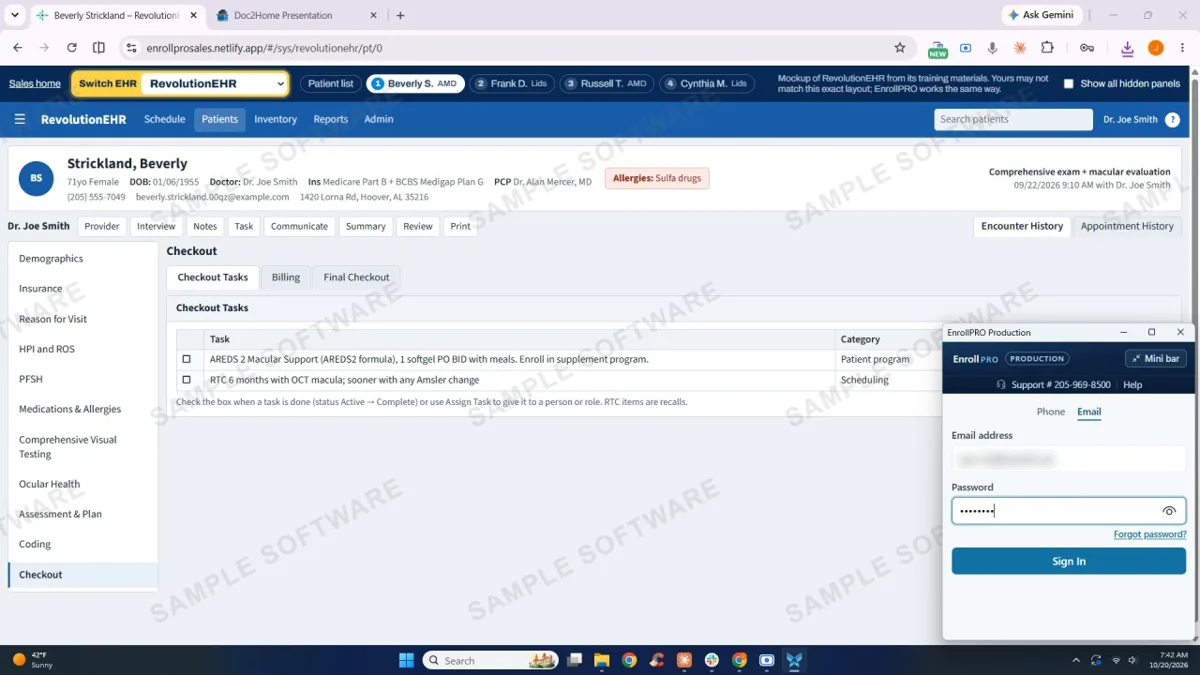Click the Windows taskbar Search box
The height and width of the screenshot is (675, 1200).
(x=490, y=660)
